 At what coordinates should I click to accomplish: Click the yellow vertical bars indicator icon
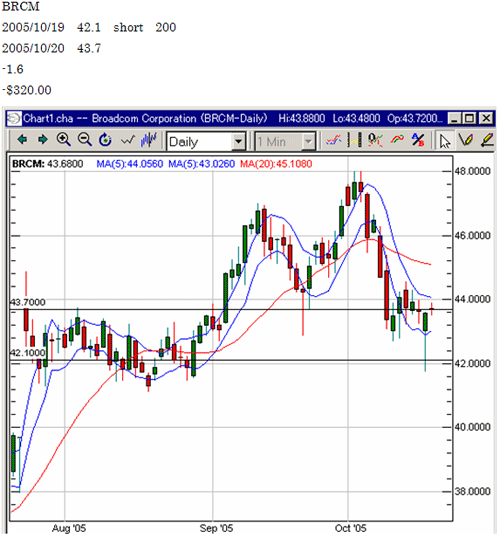[x=354, y=140]
